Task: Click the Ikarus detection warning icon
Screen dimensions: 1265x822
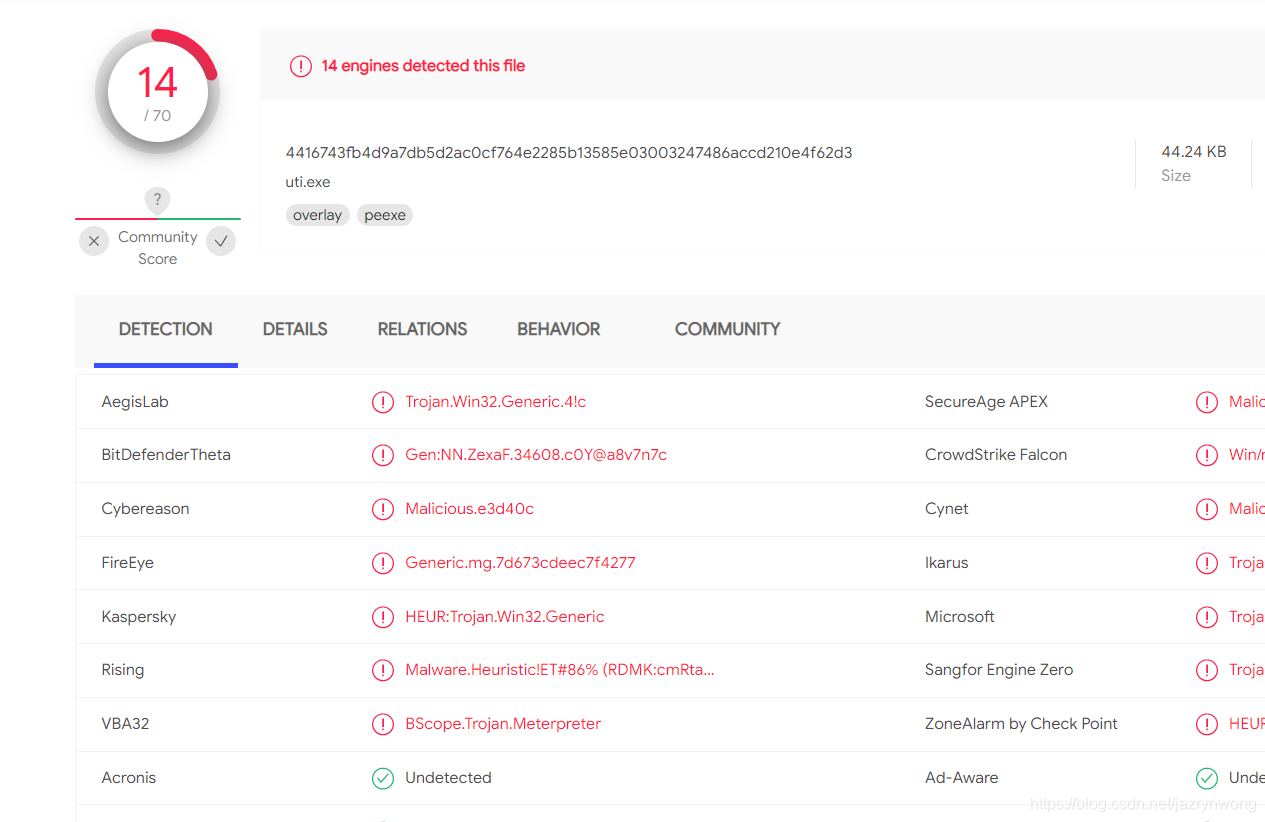Action: [x=1207, y=563]
